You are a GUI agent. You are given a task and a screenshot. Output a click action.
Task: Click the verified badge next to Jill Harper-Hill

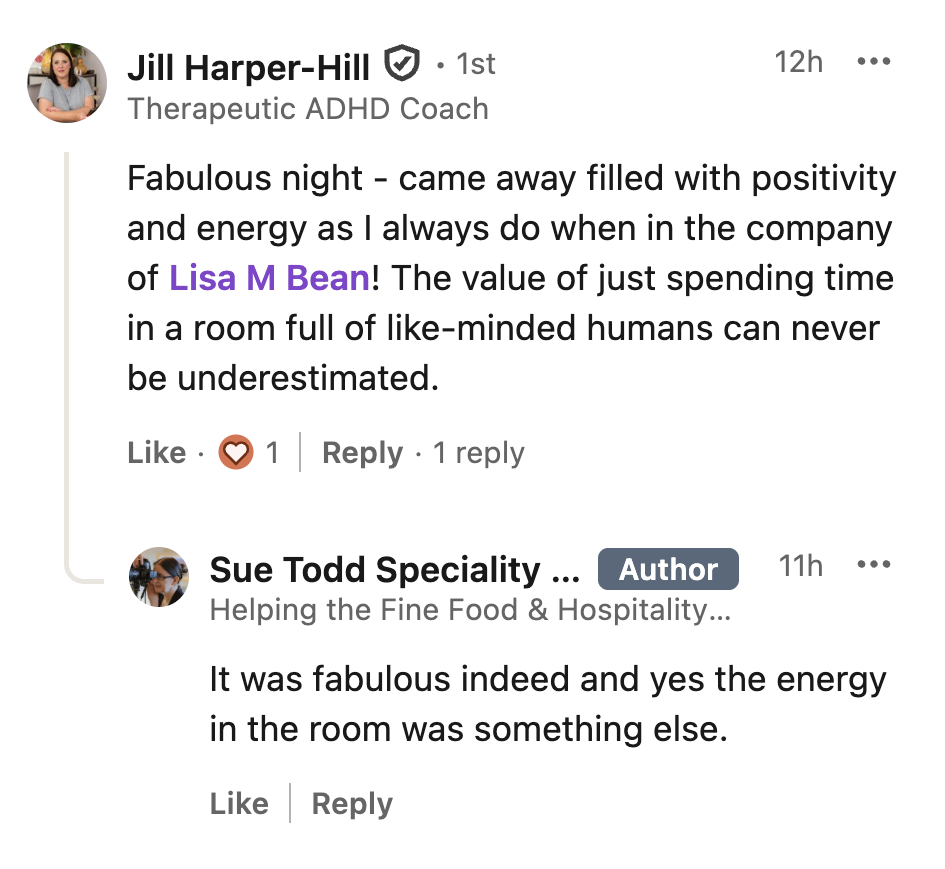[402, 64]
